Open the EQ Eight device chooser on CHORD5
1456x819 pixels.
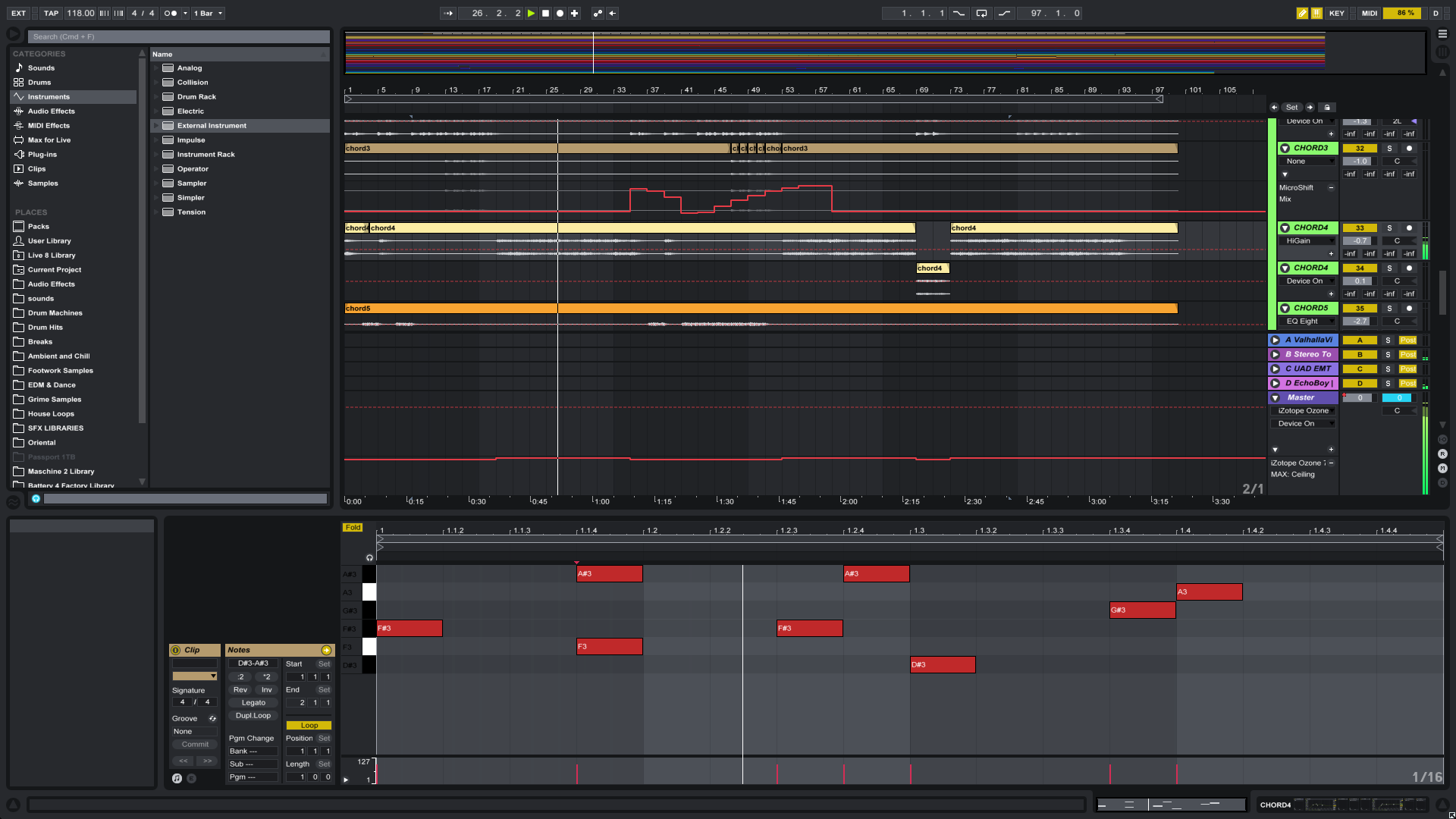(1307, 321)
